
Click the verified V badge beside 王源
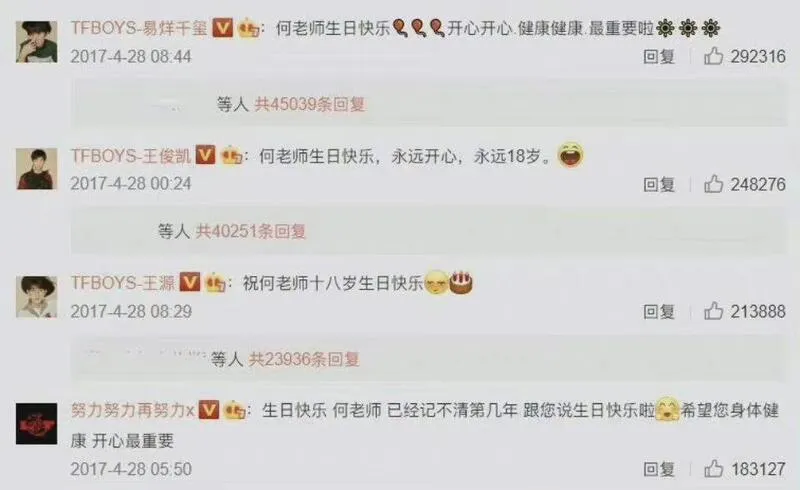click(x=189, y=282)
